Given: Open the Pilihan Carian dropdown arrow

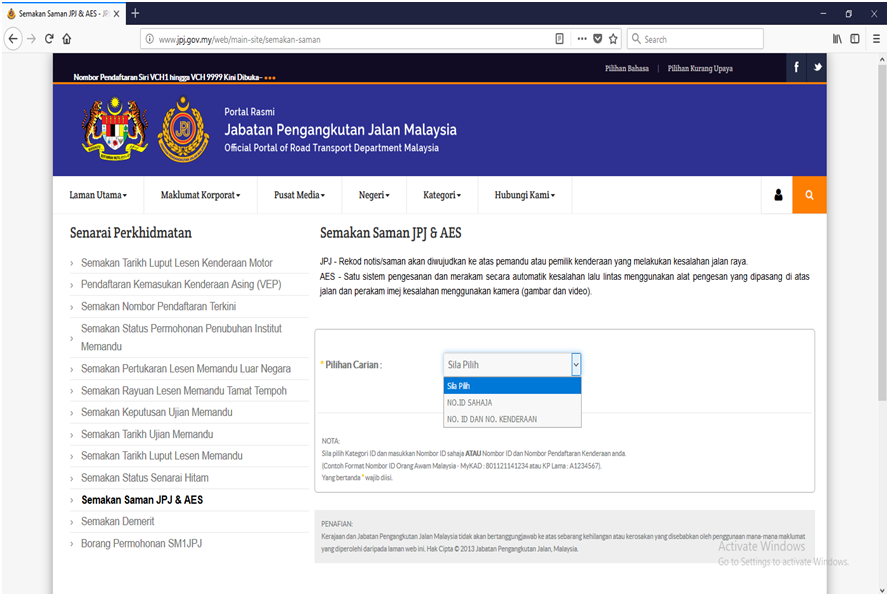Looking at the screenshot, I should [576, 364].
